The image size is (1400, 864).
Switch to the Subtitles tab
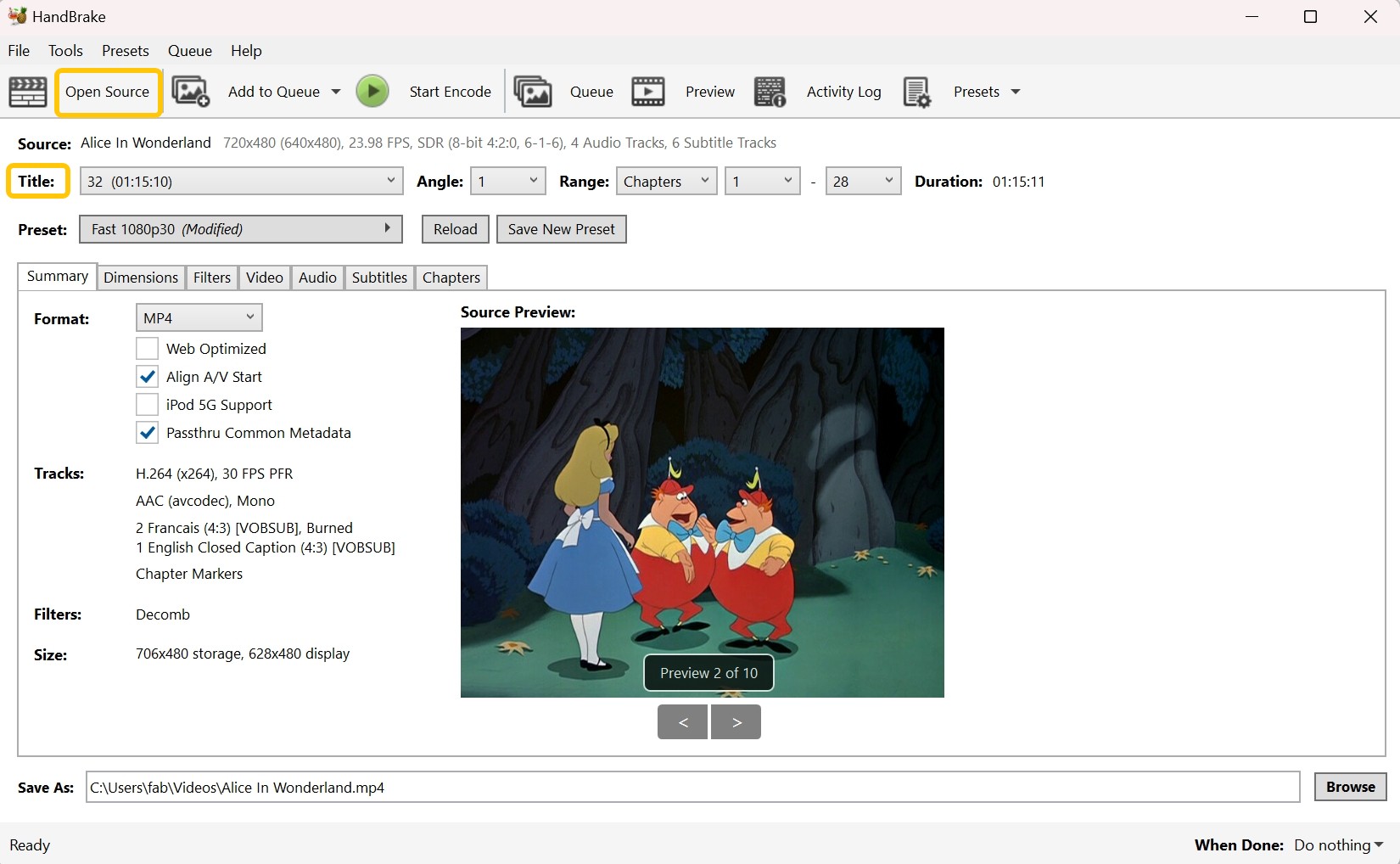(378, 277)
